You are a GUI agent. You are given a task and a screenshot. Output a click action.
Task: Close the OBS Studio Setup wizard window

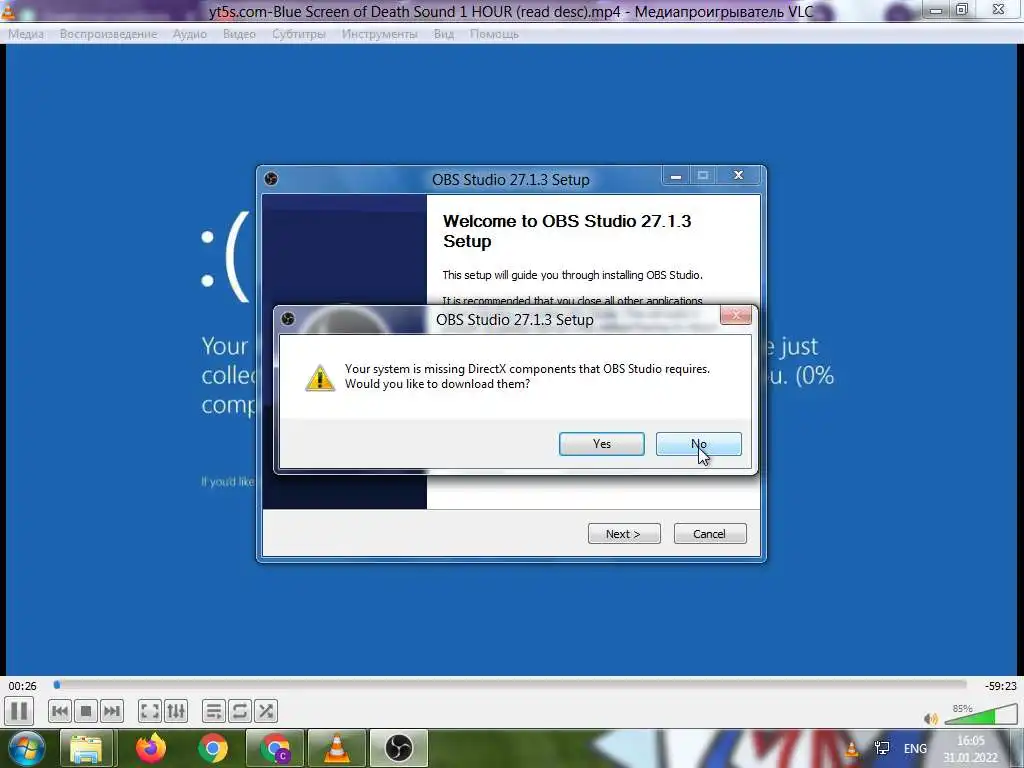[739, 176]
